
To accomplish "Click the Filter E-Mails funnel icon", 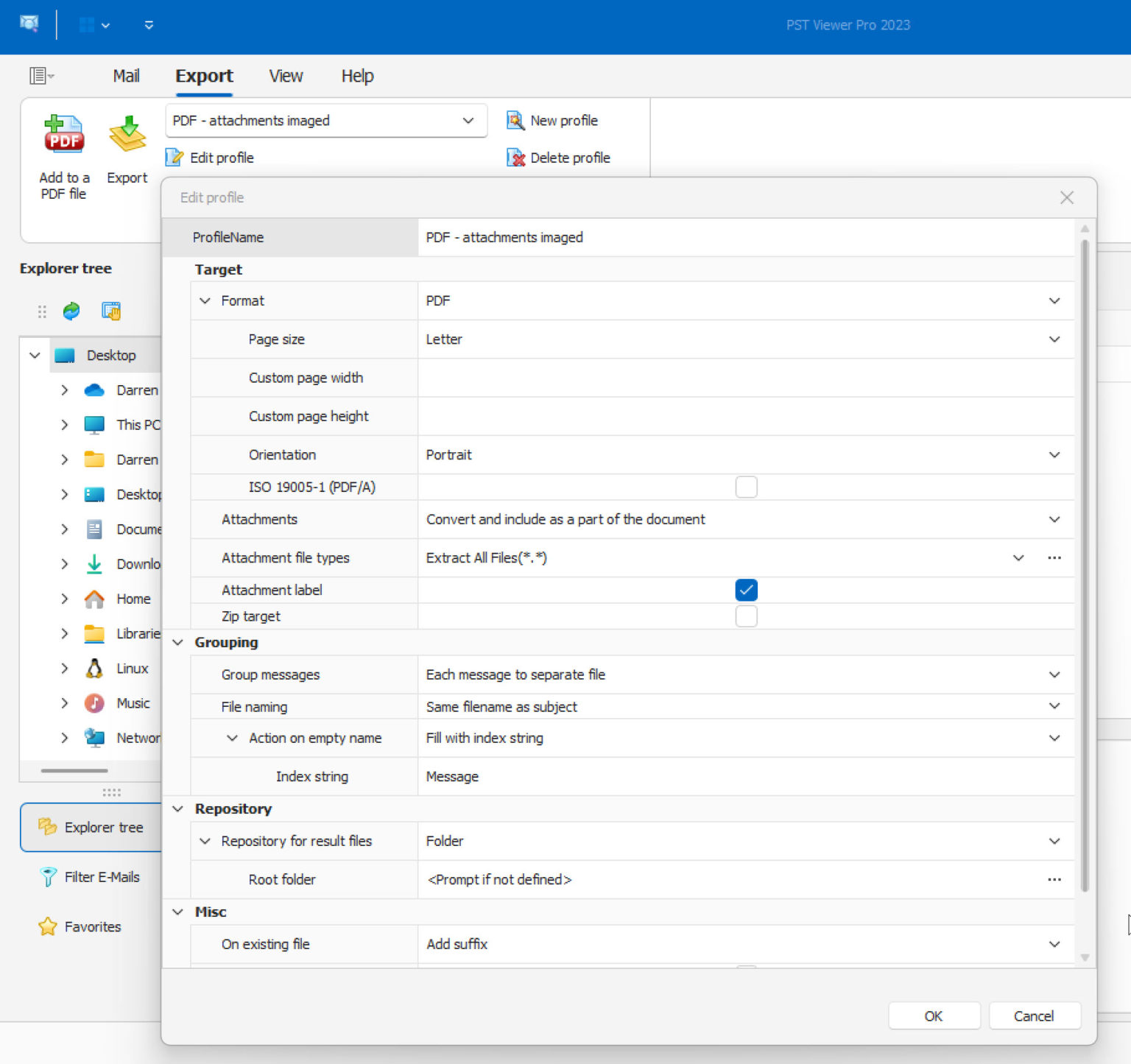I will pyautogui.click(x=47, y=877).
